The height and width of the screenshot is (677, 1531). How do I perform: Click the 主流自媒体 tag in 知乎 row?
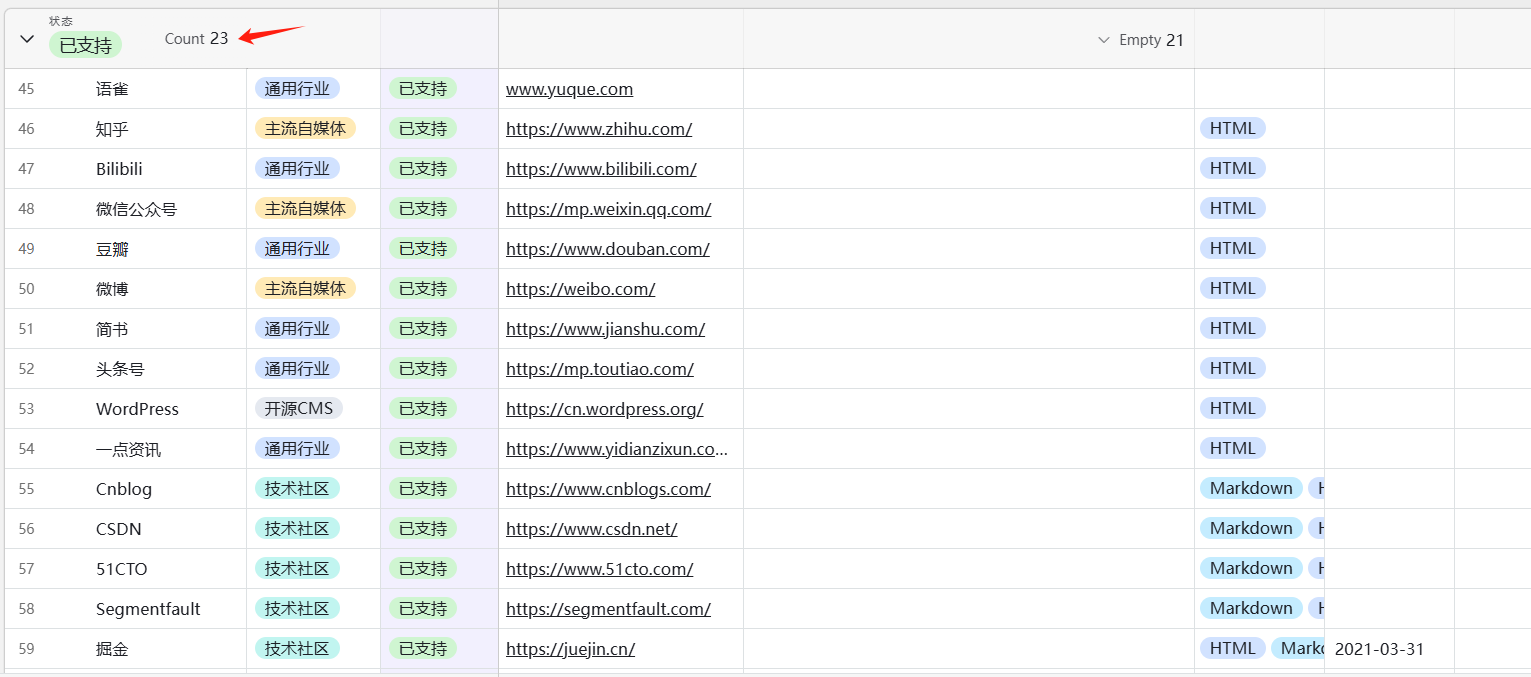pos(305,128)
